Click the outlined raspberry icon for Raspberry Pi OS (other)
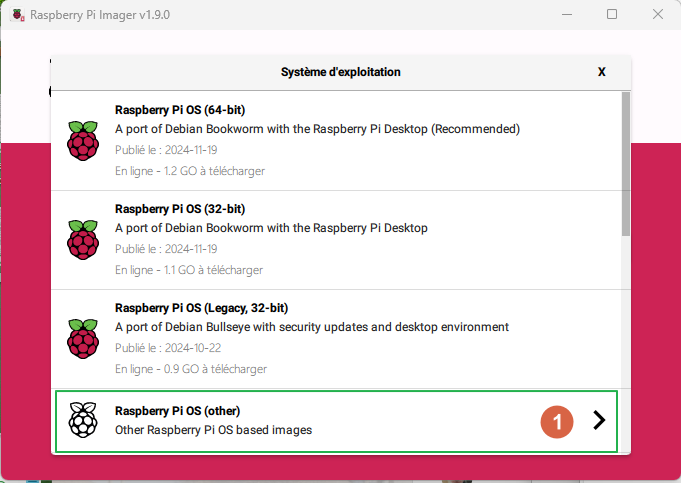This screenshot has width=681, height=483. pos(83,420)
